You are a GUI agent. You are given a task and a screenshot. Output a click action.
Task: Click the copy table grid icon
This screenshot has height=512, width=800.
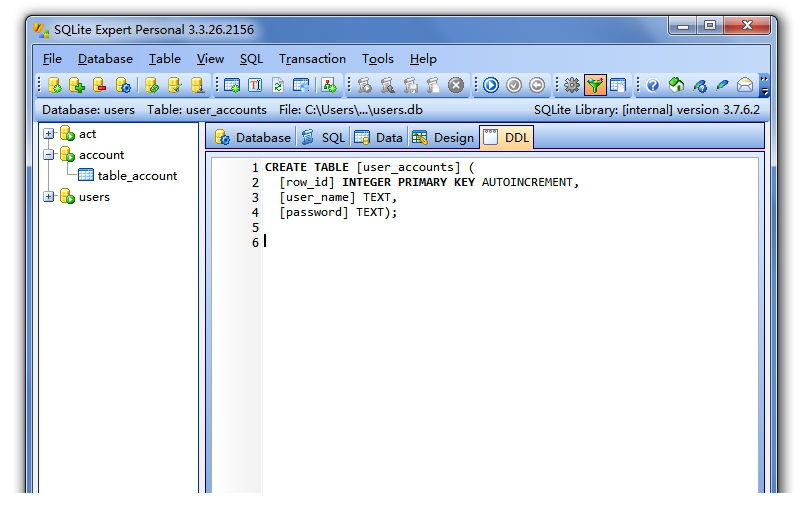301,85
